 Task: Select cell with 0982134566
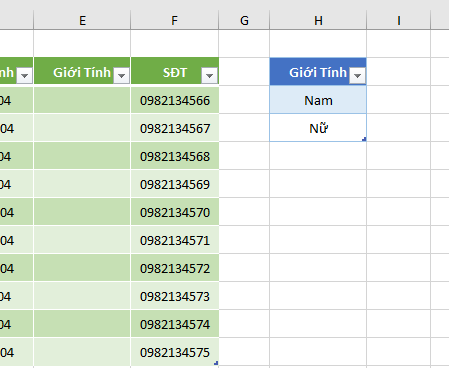[x=175, y=100]
